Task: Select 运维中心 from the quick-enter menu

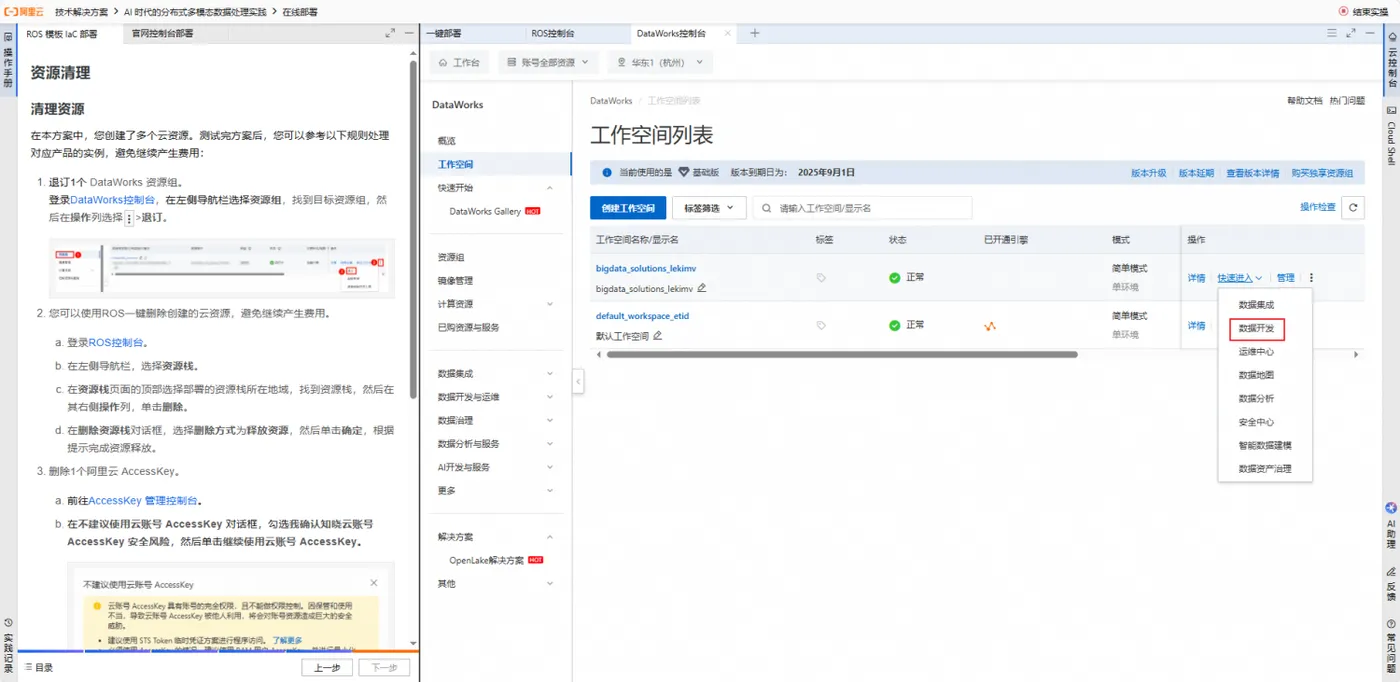Action: pyautogui.click(x=1256, y=352)
